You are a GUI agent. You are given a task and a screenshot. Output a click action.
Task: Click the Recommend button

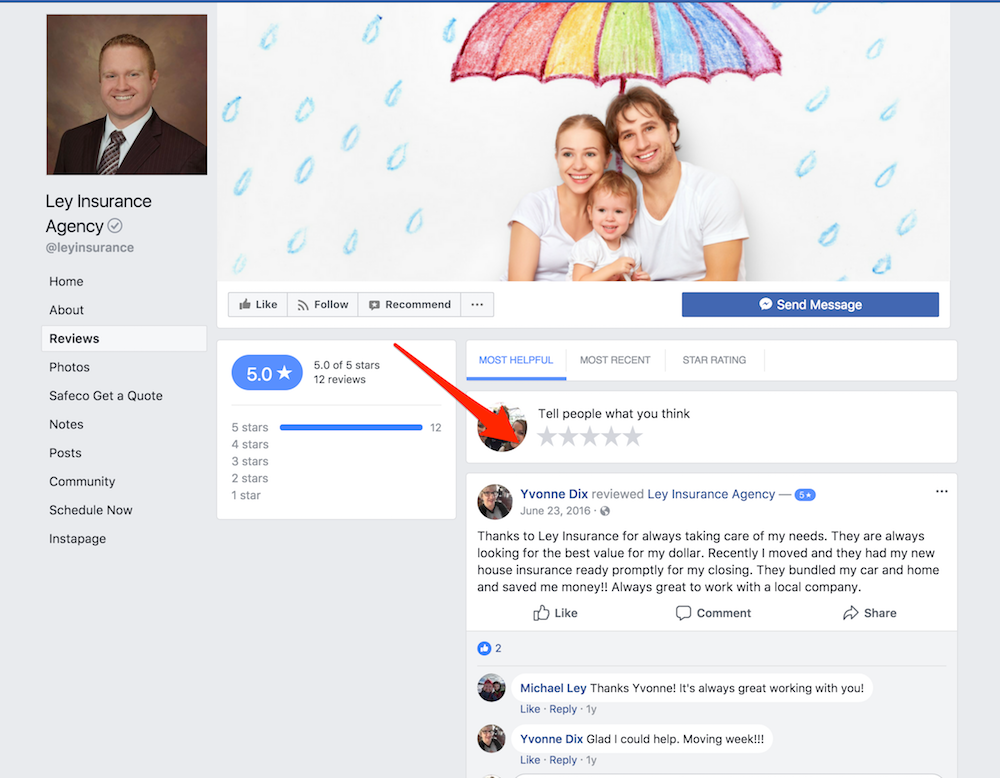point(409,305)
